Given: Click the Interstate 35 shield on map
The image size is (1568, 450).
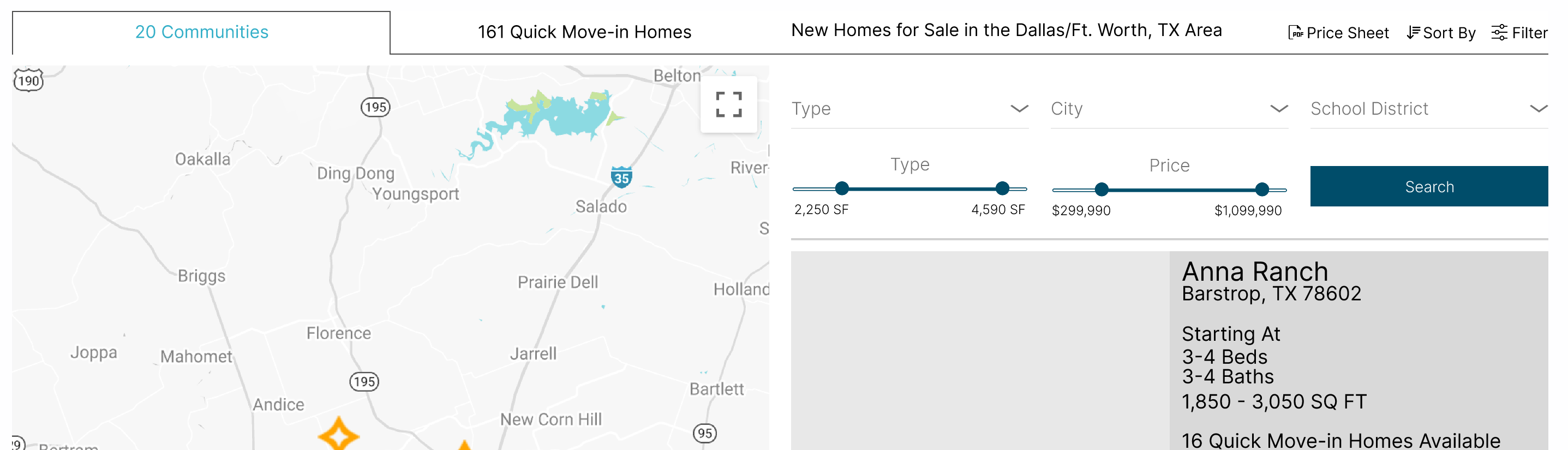Looking at the screenshot, I should [x=621, y=177].
